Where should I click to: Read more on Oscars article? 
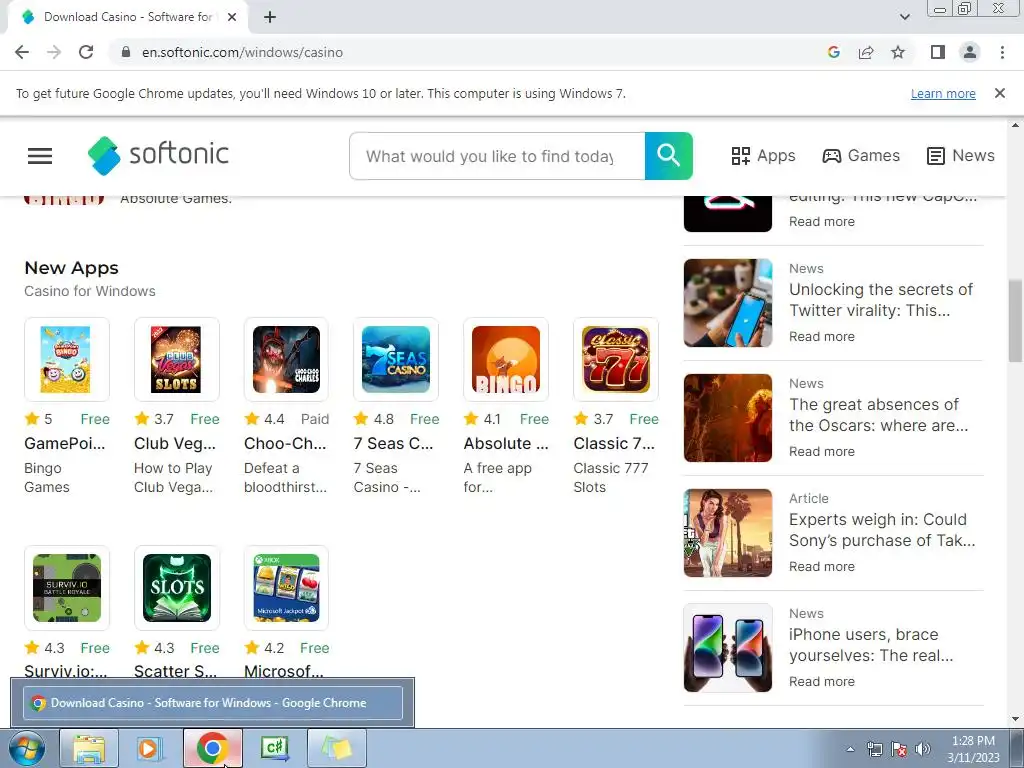[x=822, y=451]
